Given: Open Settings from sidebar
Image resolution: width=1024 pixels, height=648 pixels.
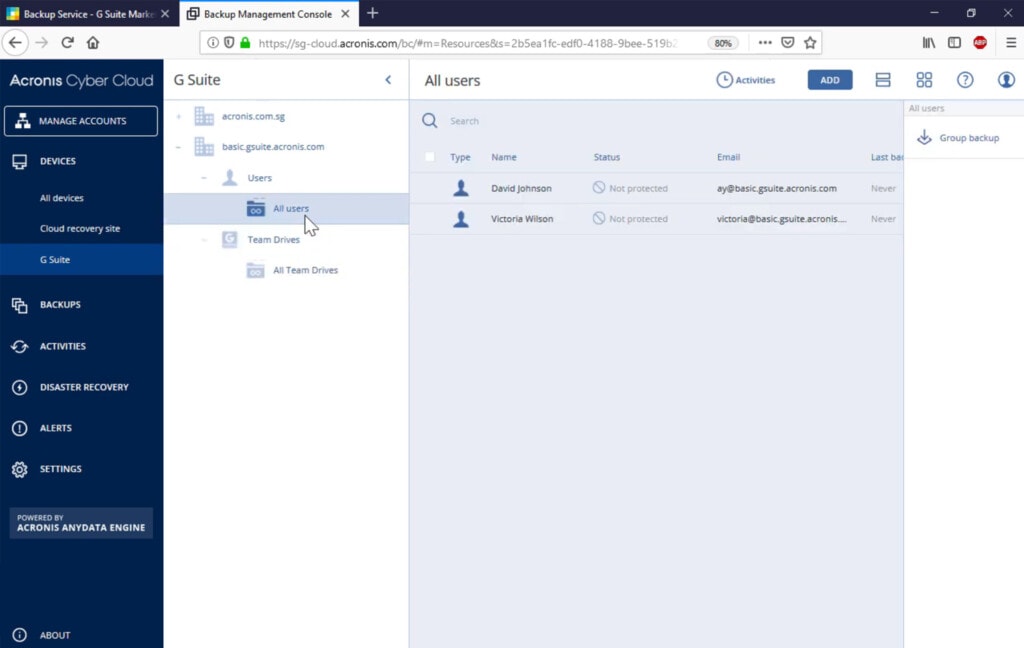Looking at the screenshot, I should tap(61, 469).
